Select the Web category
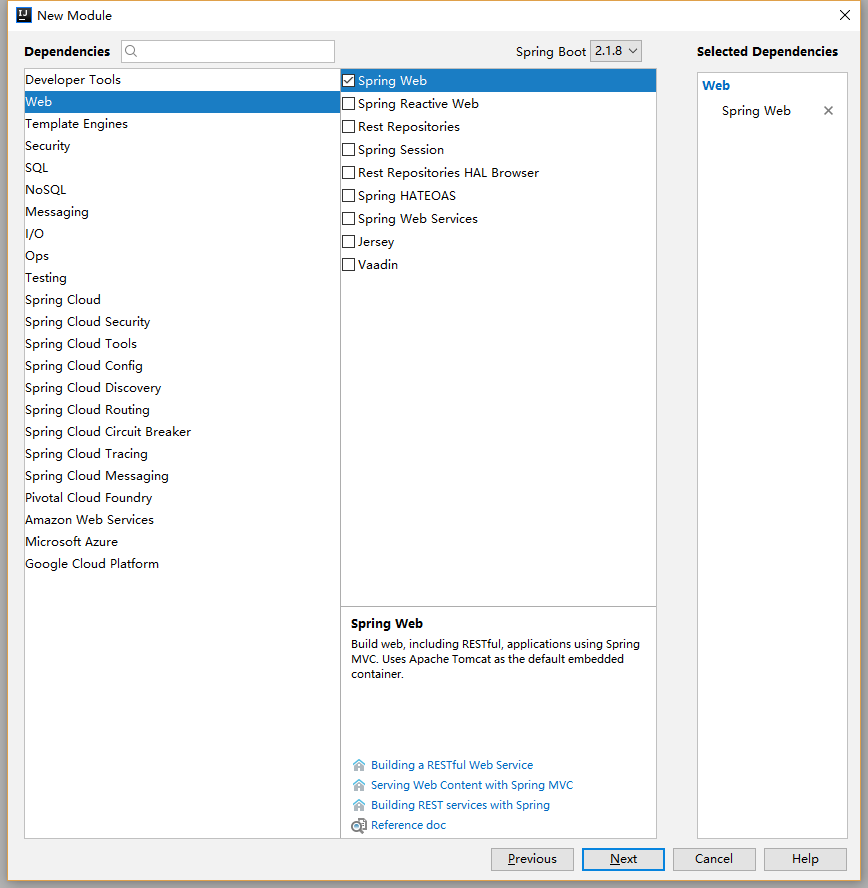The height and width of the screenshot is (888, 868). 182,102
